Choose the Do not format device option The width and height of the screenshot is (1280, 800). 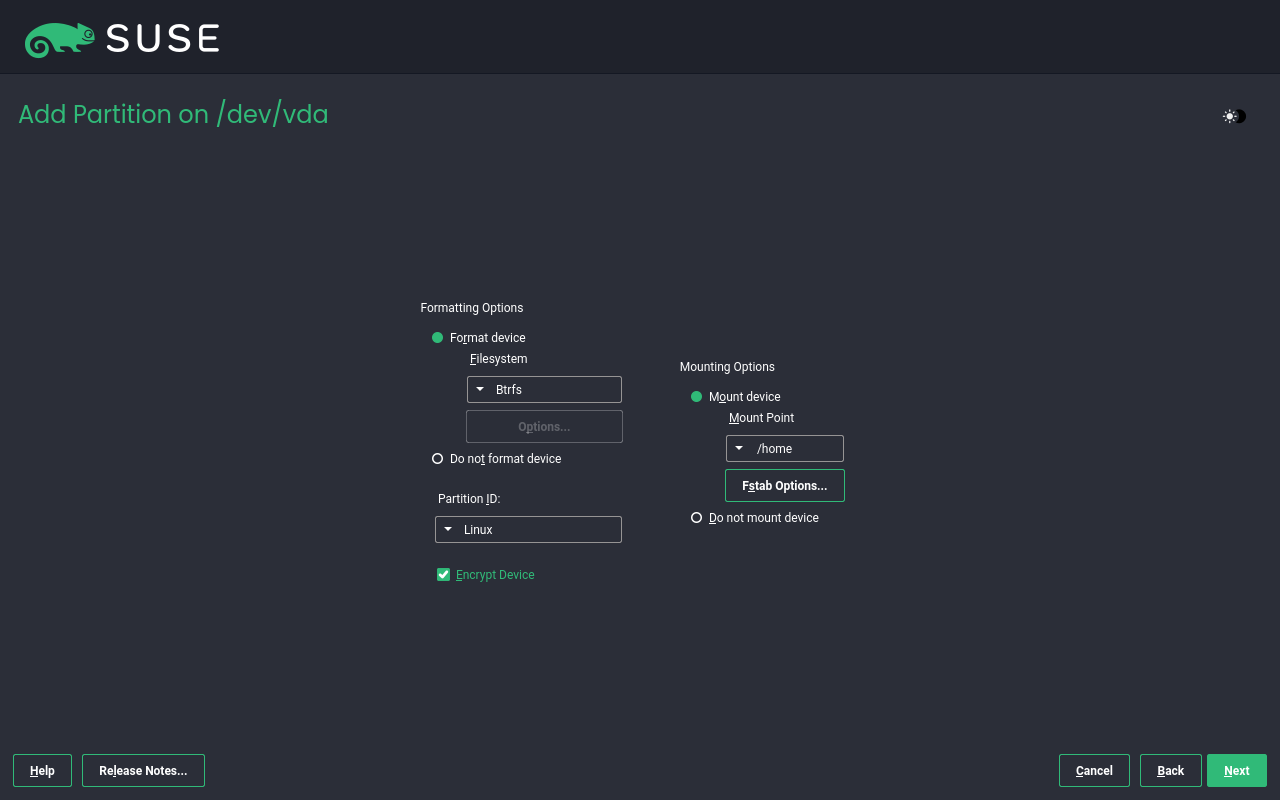[x=438, y=459]
